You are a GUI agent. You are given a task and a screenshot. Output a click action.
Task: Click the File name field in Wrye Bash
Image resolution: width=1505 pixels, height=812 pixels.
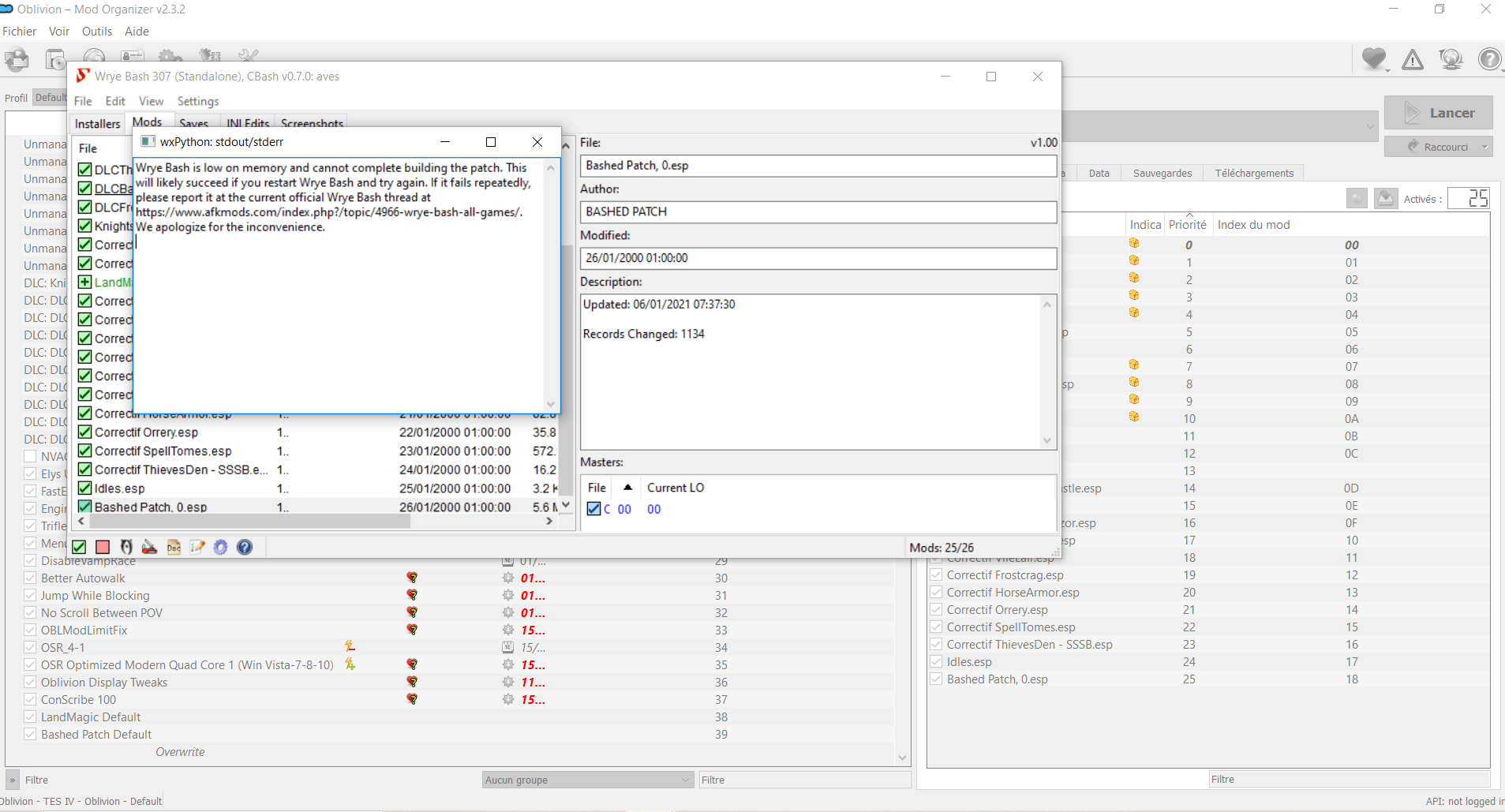coord(818,166)
